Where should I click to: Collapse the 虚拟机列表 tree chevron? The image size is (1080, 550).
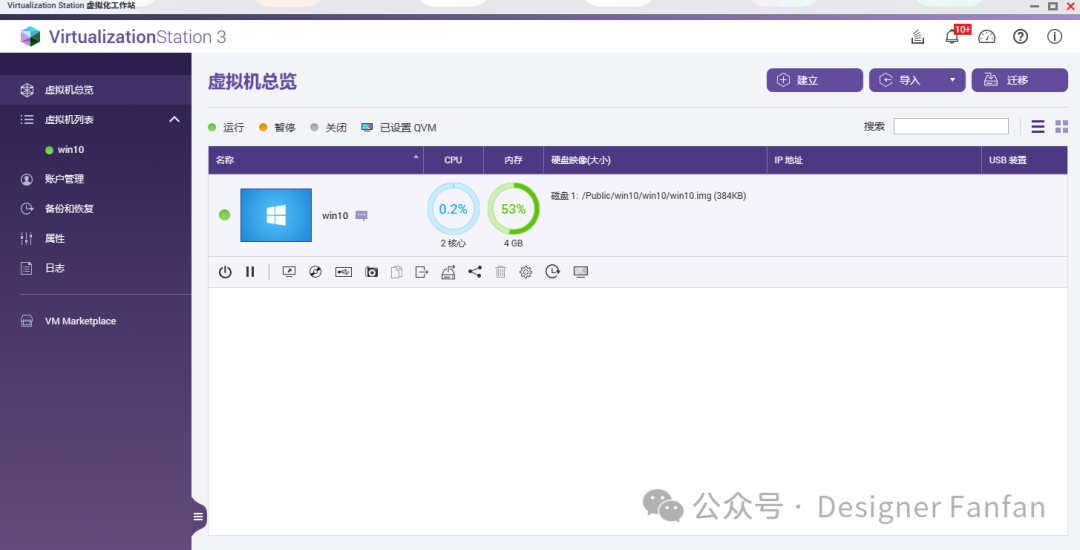(174, 120)
